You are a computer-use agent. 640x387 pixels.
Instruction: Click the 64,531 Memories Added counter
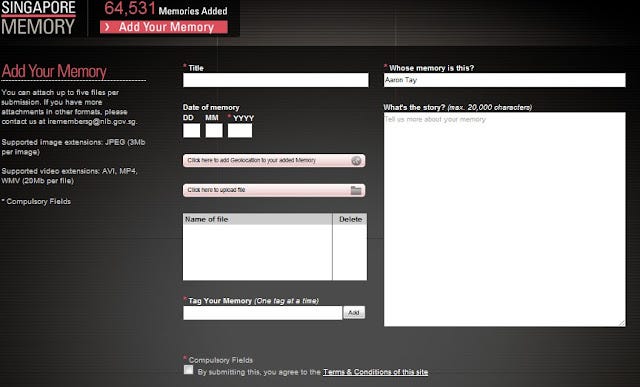pos(166,9)
